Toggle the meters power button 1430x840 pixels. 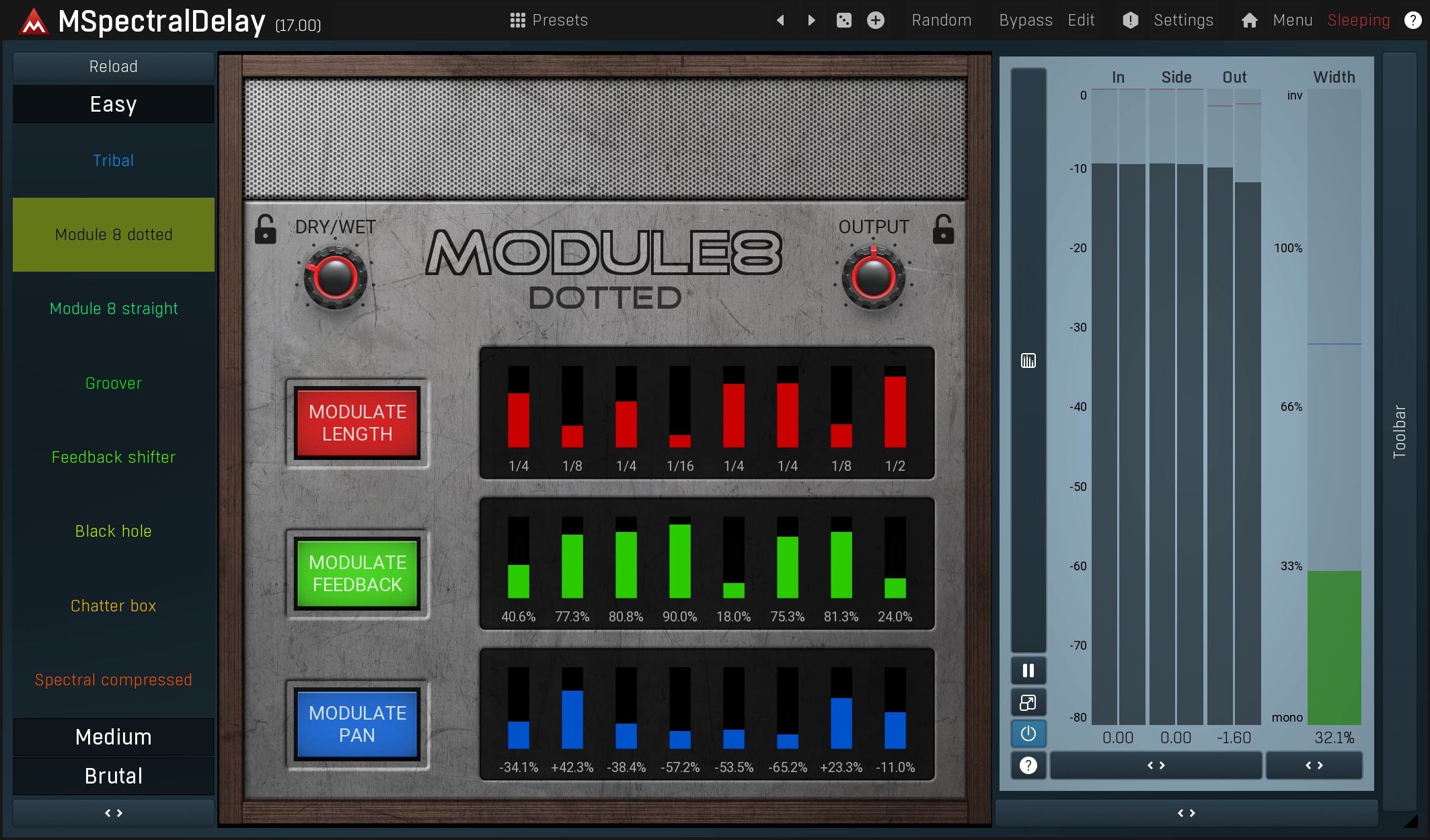pos(1028,733)
